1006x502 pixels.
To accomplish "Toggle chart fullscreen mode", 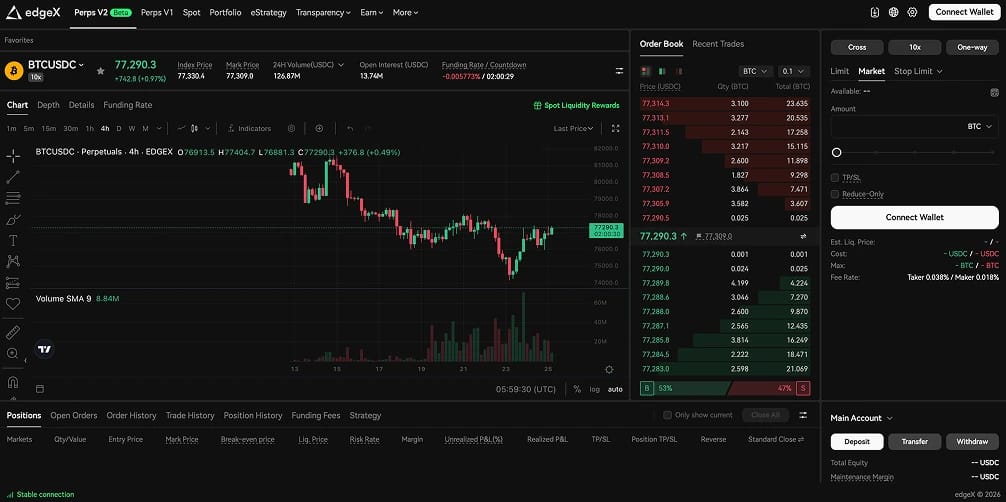I will [615, 128].
